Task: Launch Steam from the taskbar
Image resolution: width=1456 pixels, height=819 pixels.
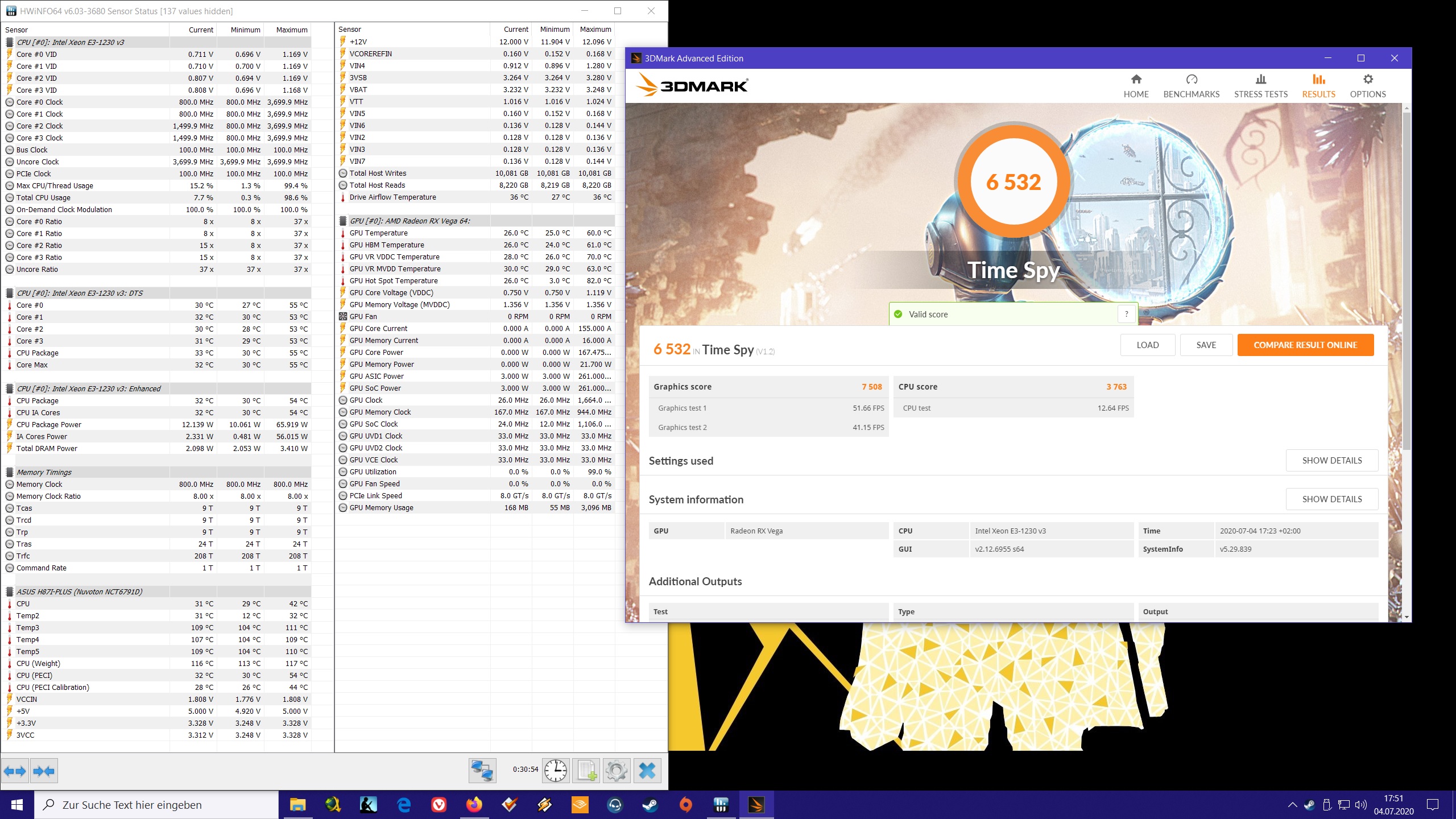Action: pos(650,805)
